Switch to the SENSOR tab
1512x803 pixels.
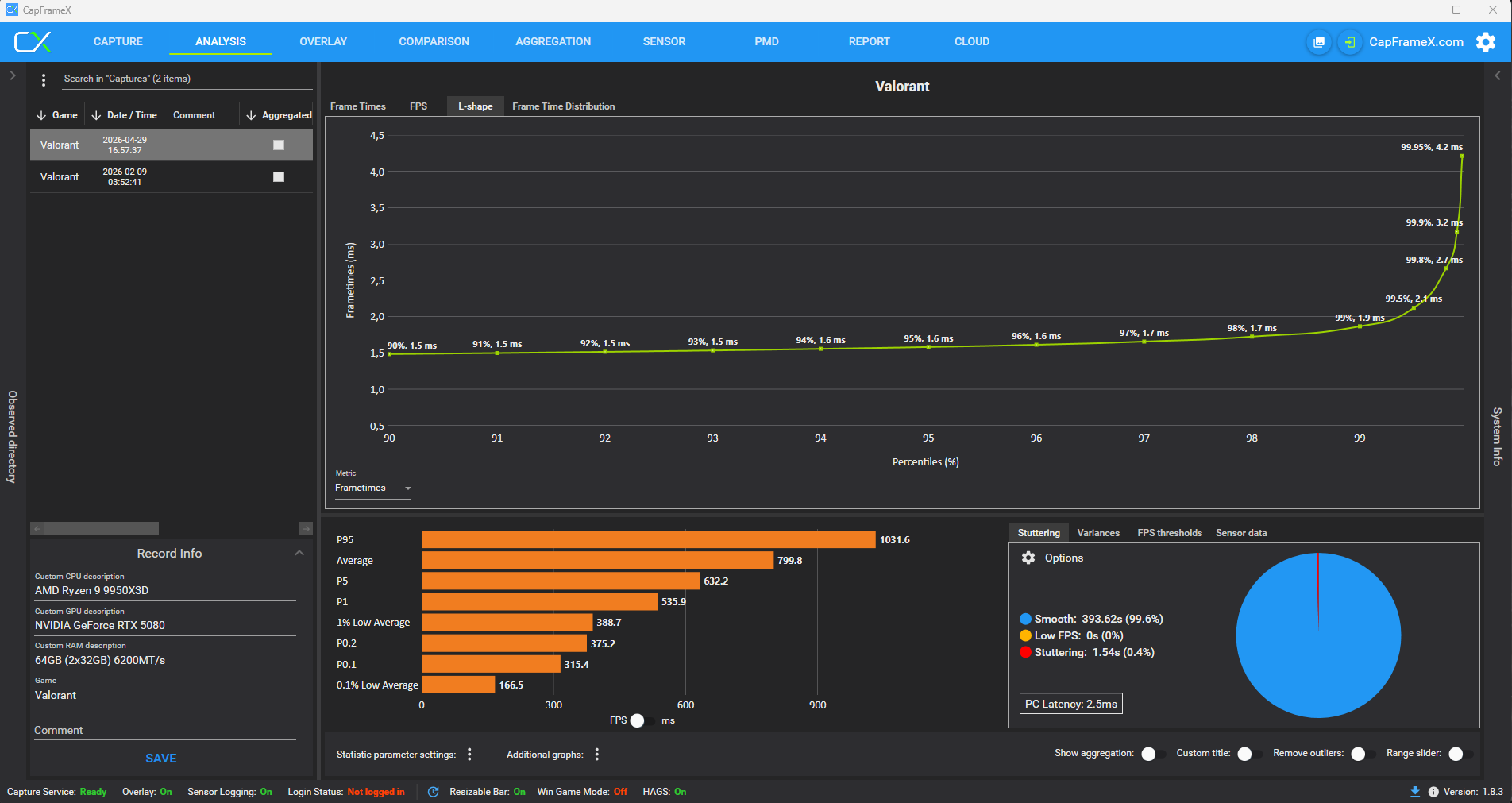tap(664, 41)
